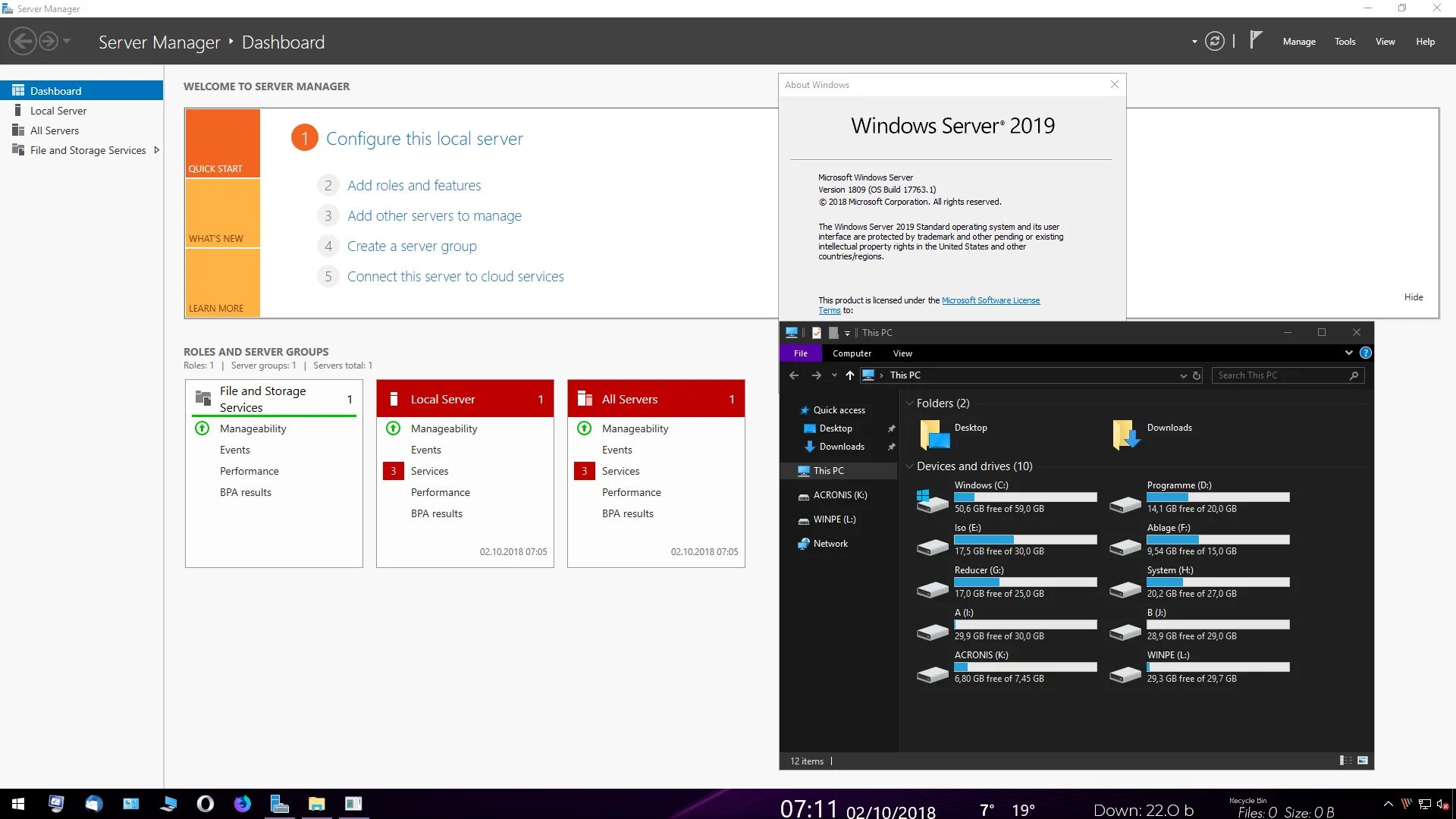Click the Windows Start button

(18, 804)
